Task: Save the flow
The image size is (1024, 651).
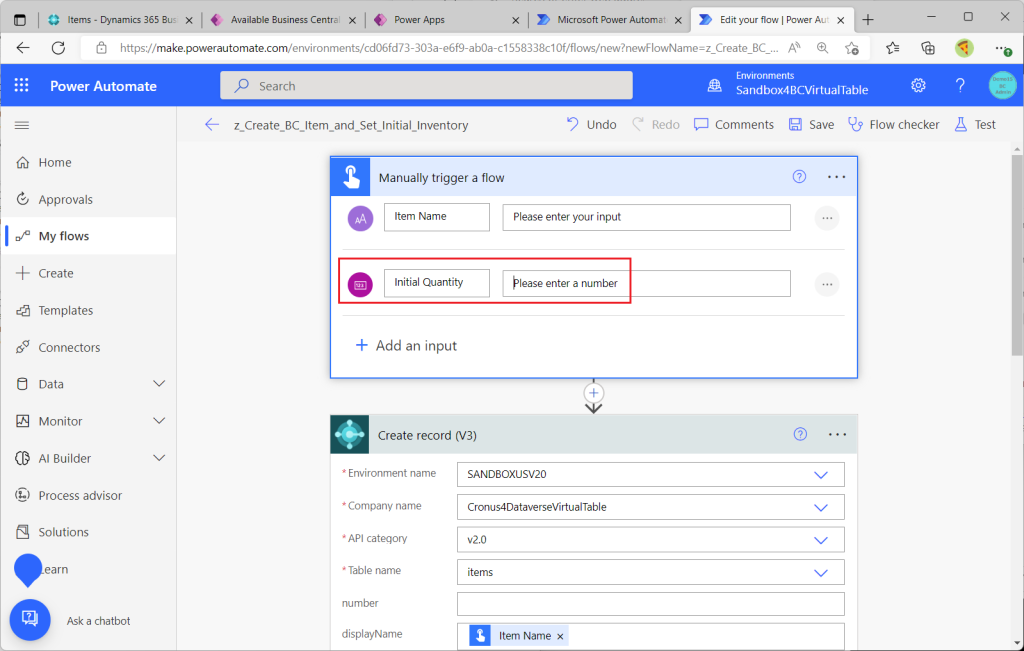Action: (811, 125)
